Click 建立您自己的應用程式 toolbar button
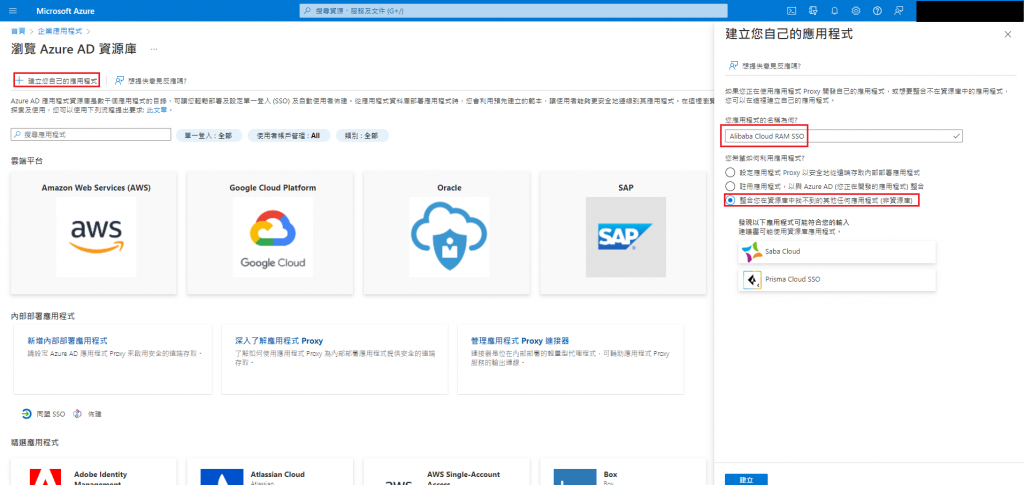Viewport: 1024px width, 485px height. coord(57,80)
